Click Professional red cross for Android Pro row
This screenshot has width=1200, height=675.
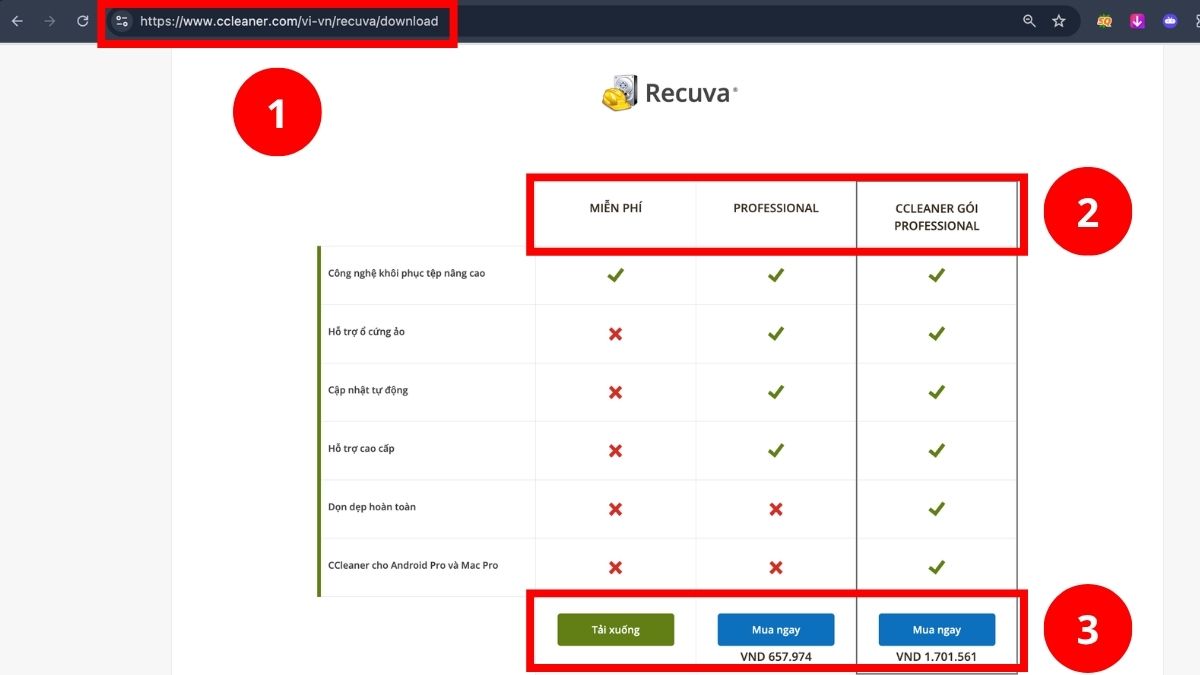(x=776, y=567)
